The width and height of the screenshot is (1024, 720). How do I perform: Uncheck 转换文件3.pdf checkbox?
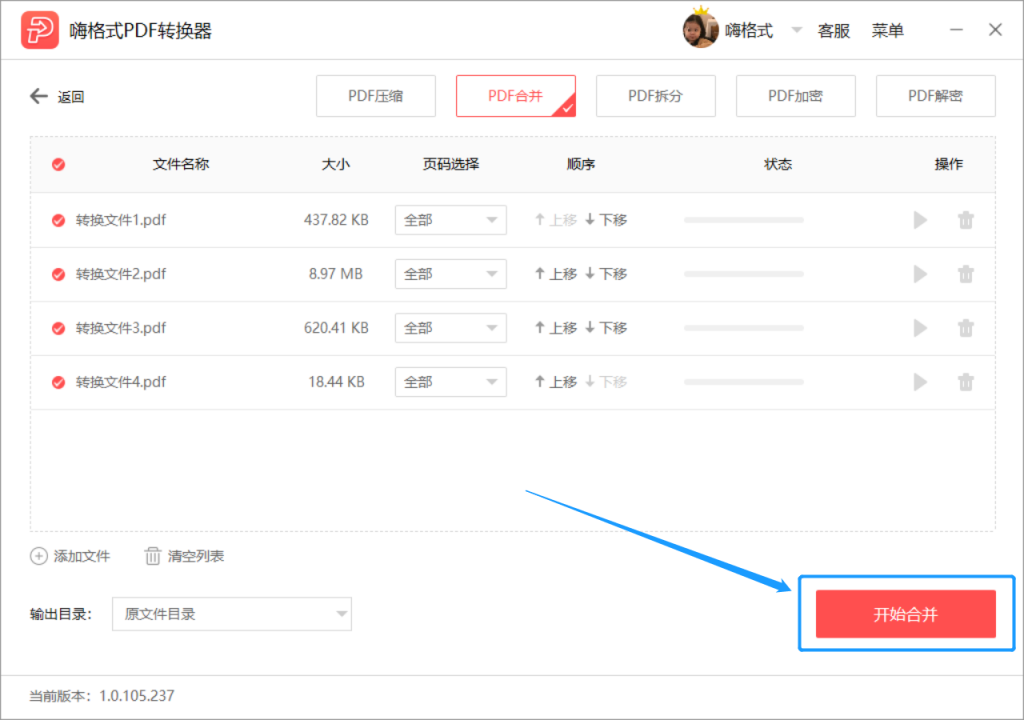[x=59, y=328]
